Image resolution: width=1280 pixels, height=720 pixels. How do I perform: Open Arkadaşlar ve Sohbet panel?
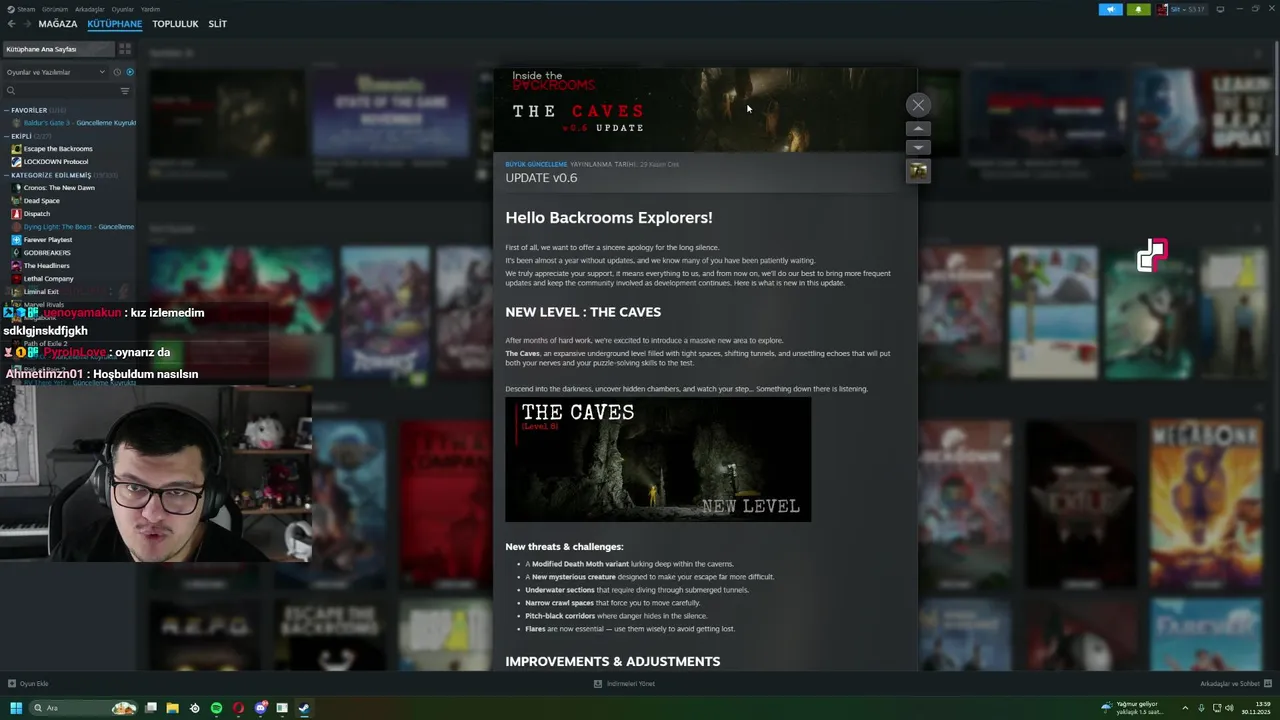[1234, 684]
